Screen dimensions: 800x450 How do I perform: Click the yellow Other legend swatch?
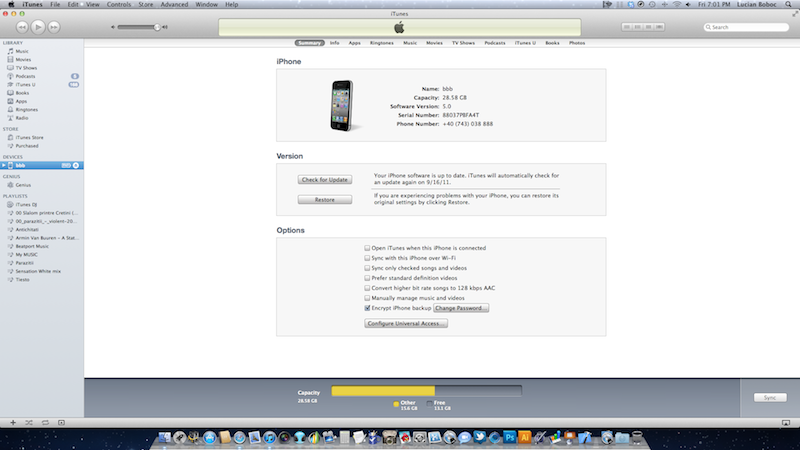tap(396, 404)
